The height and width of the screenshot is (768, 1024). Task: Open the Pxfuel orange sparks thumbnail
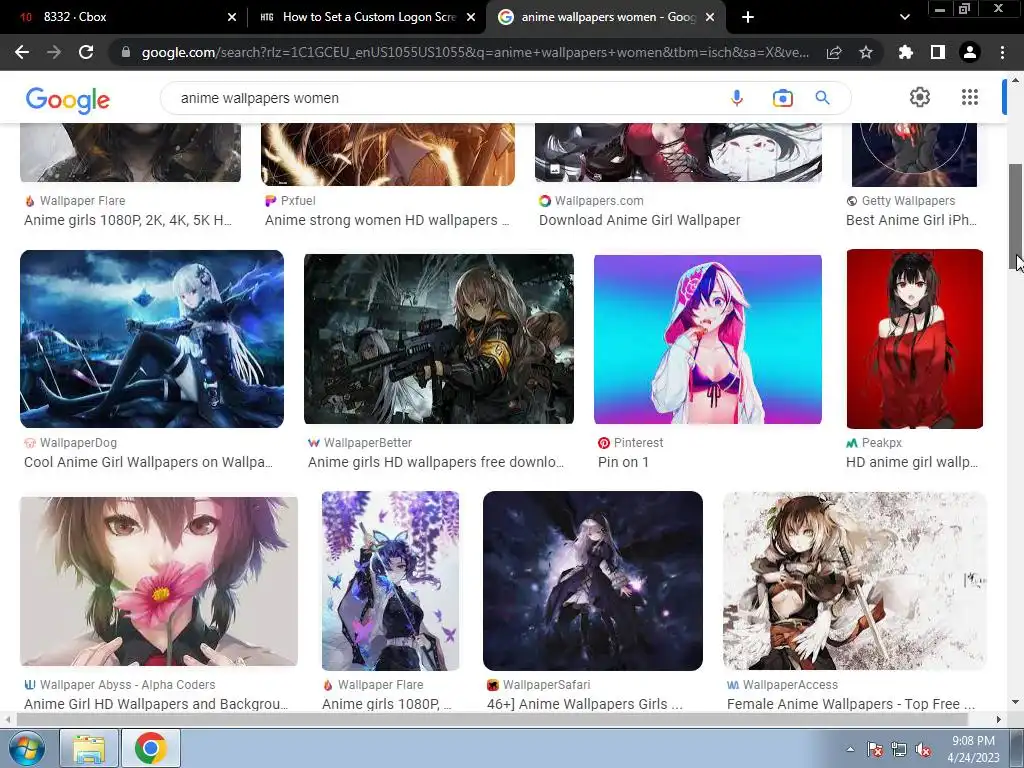388,154
